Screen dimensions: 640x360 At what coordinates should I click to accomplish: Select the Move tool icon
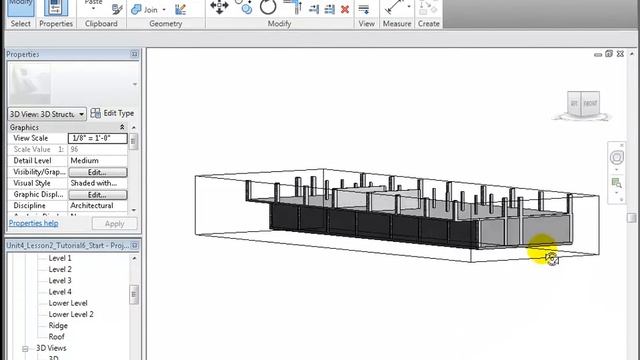219,7
